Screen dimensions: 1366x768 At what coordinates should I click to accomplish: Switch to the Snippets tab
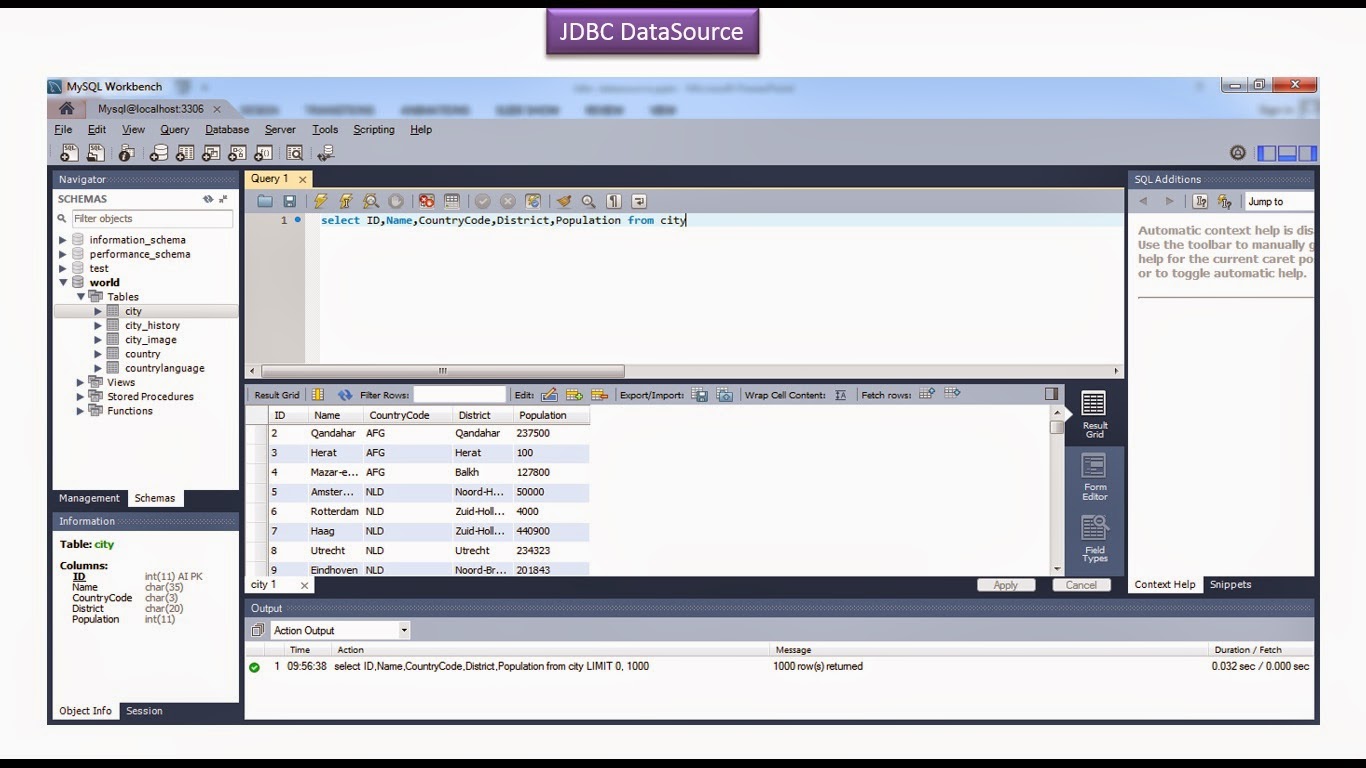[x=1229, y=584]
